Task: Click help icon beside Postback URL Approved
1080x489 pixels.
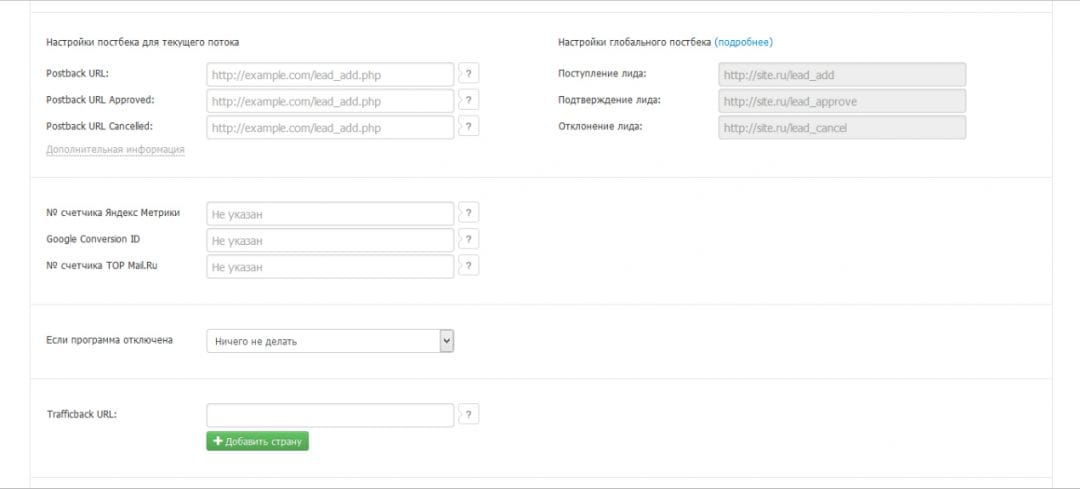Action: (x=469, y=100)
